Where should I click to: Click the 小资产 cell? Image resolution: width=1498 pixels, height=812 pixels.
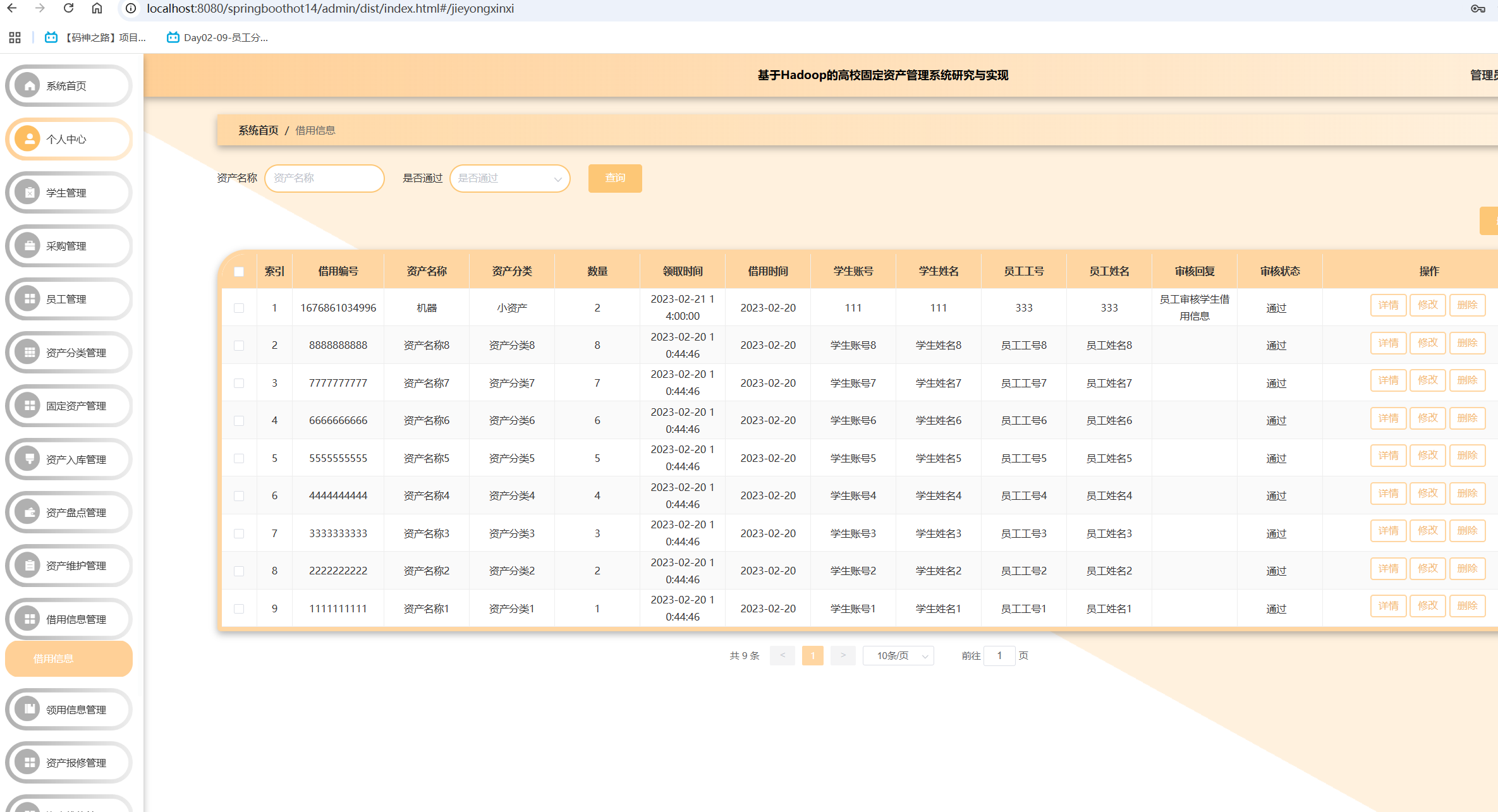(512, 308)
